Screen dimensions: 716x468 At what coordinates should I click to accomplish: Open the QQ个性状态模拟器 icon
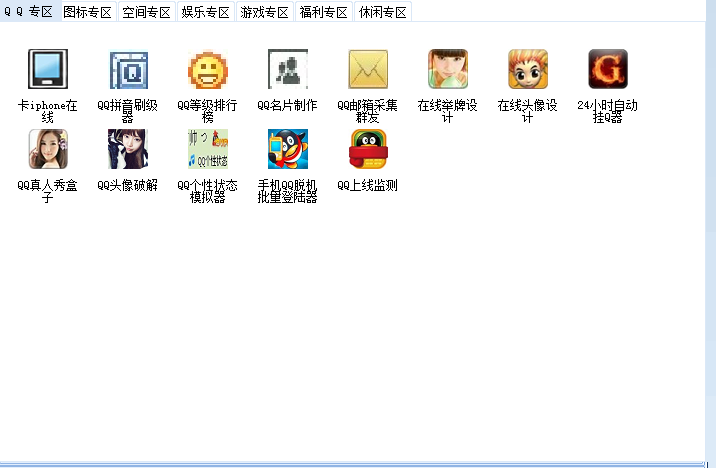(x=208, y=149)
